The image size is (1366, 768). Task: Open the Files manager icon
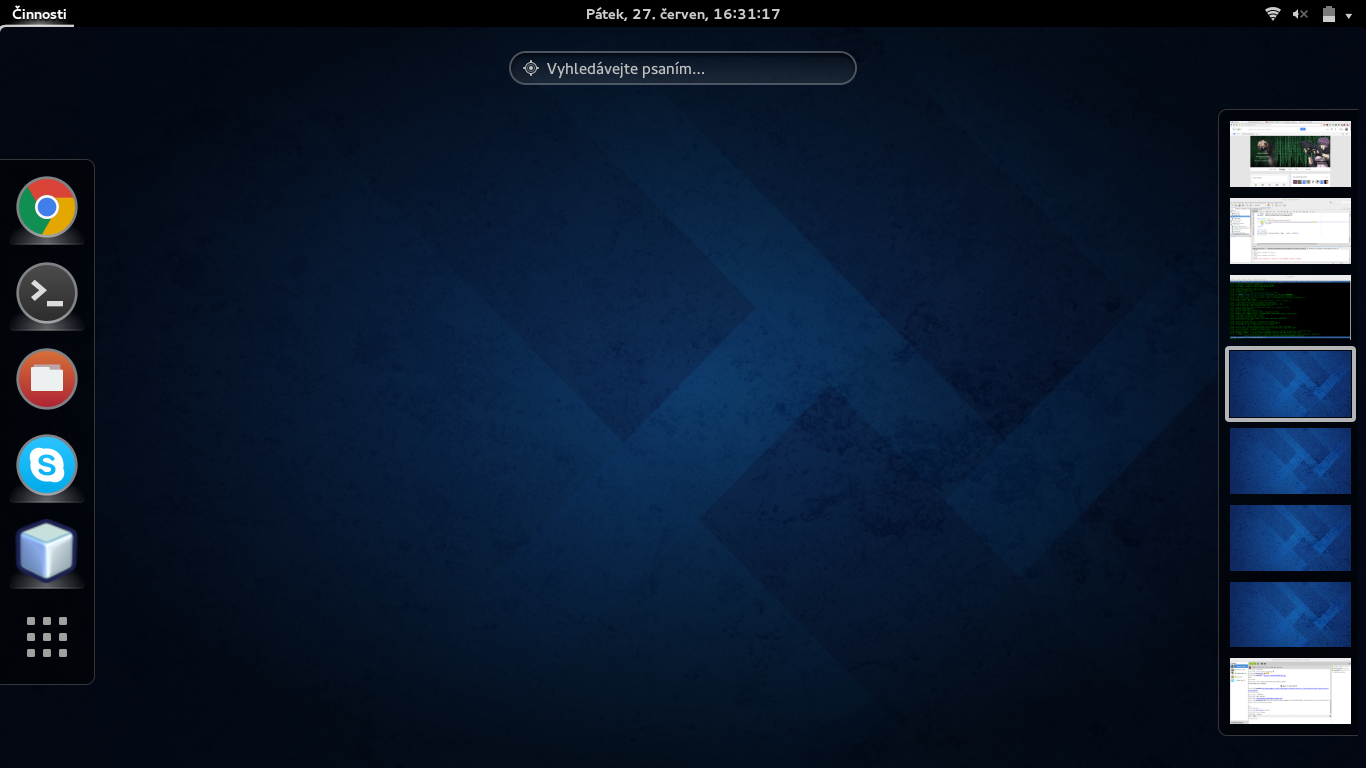(47, 379)
